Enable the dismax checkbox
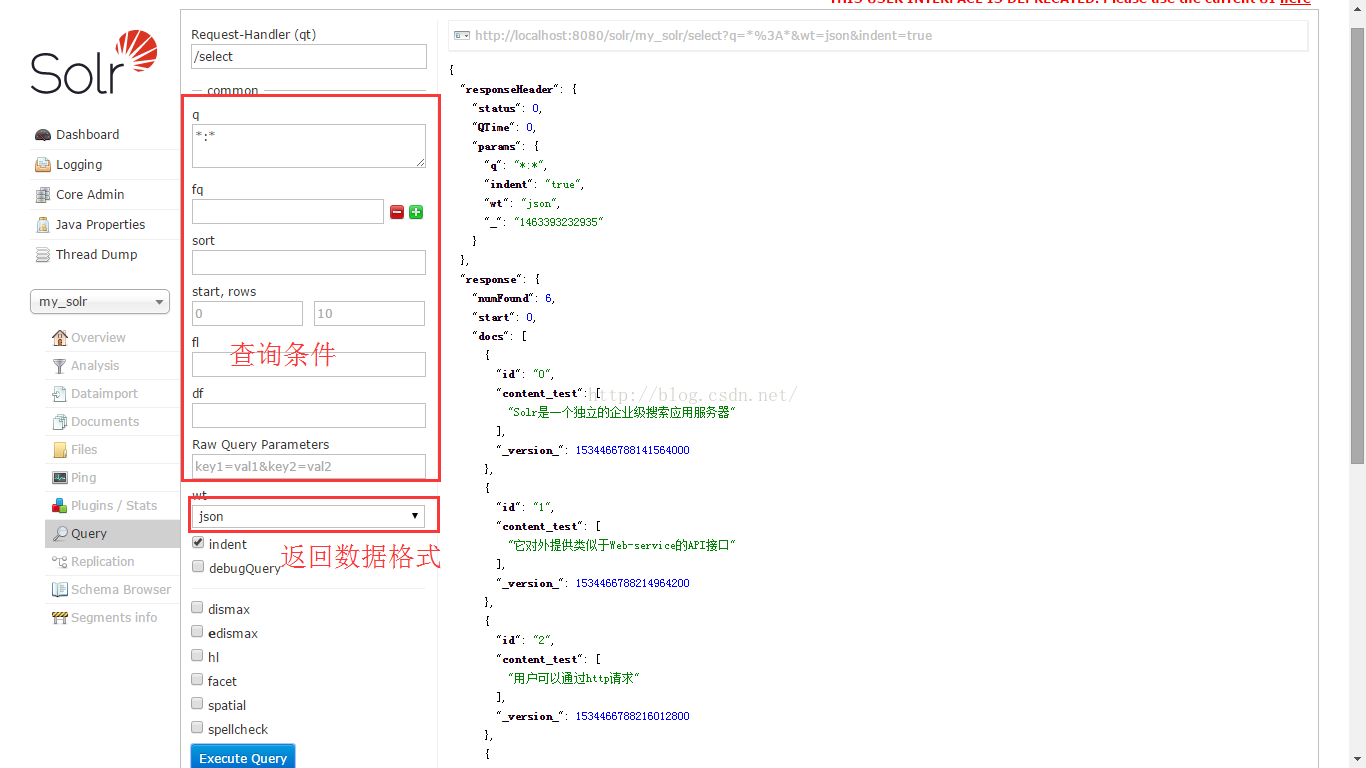 (198, 608)
